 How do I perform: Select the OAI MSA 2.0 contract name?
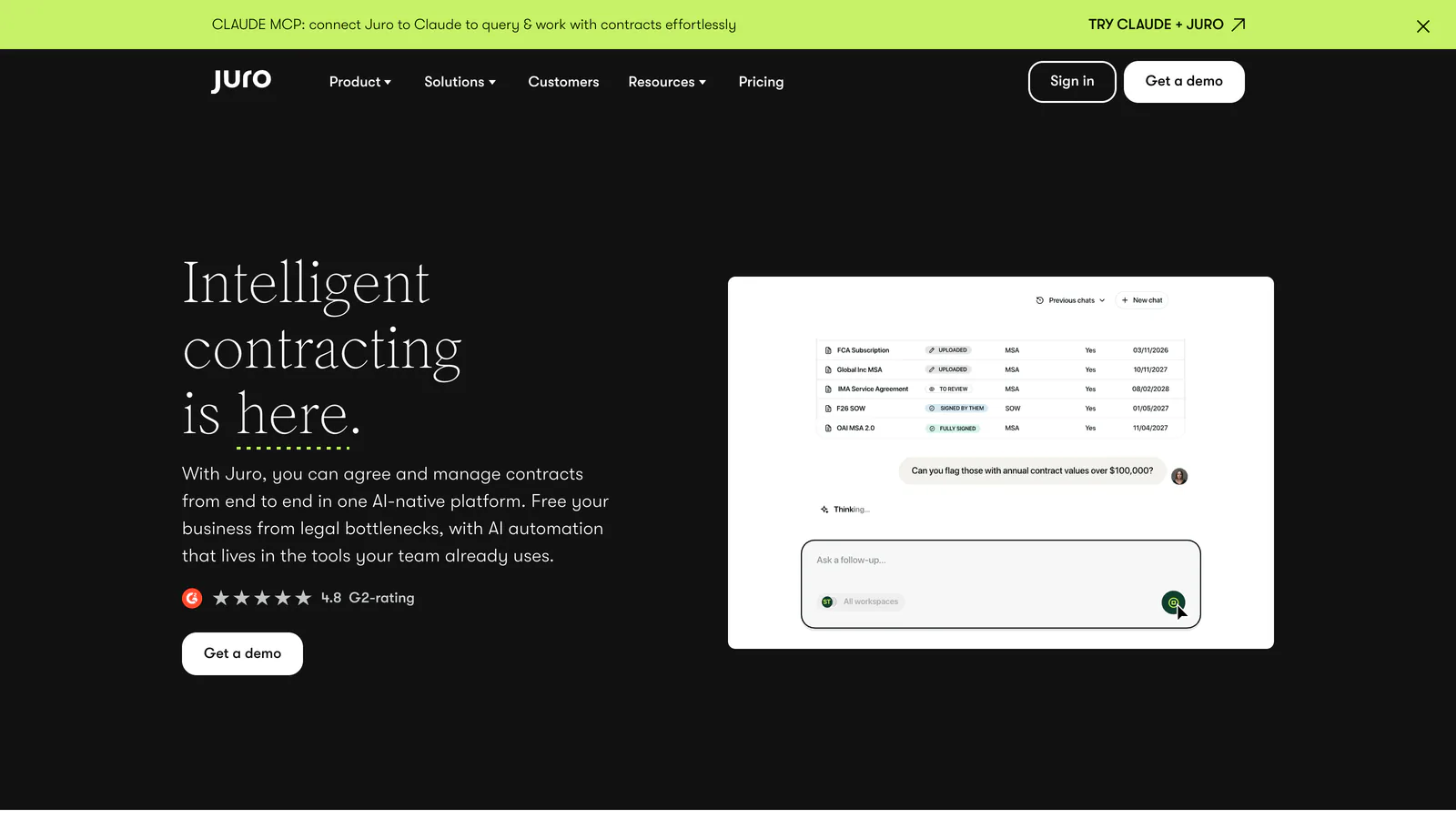pos(855,428)
